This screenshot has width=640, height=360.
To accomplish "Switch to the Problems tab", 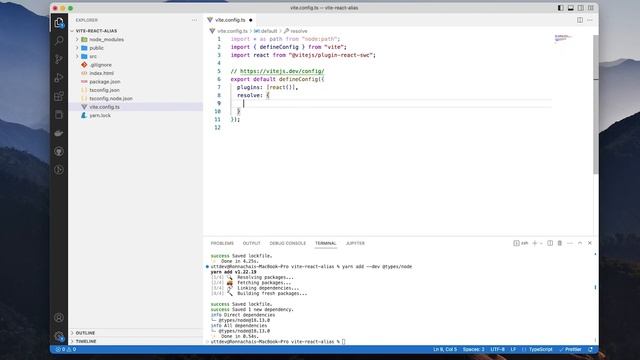I will (222, 243).
